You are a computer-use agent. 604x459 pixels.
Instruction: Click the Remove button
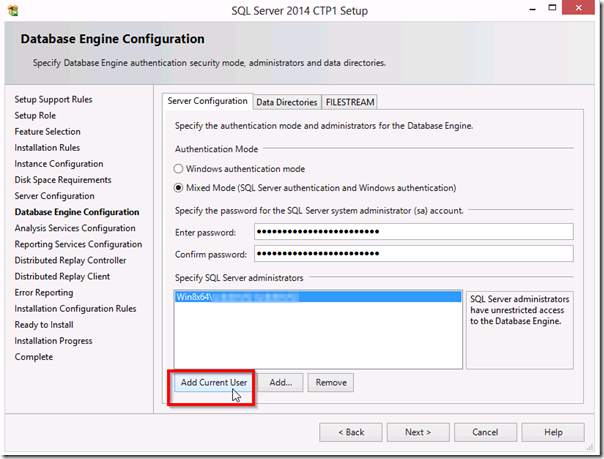point(331,383)
